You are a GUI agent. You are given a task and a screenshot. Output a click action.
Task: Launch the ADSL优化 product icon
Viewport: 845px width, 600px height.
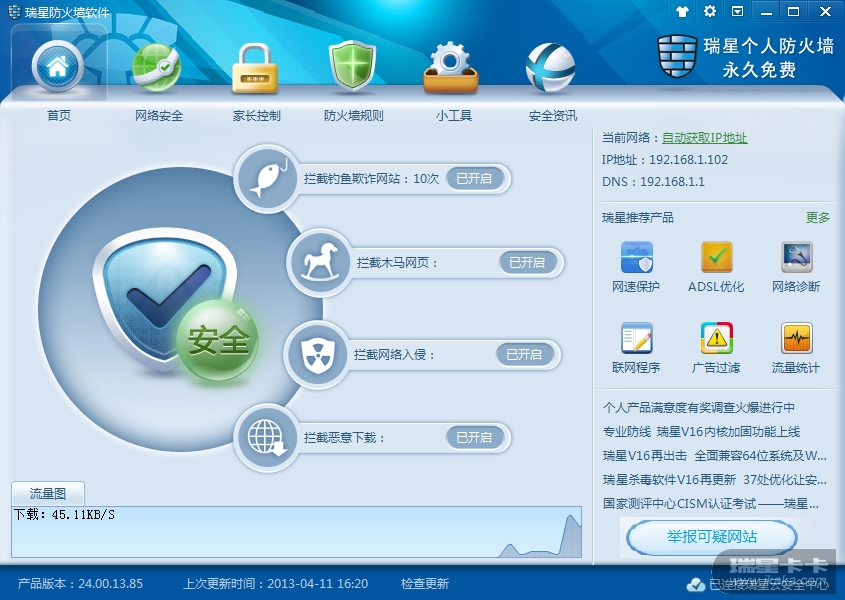click(716, 258)
